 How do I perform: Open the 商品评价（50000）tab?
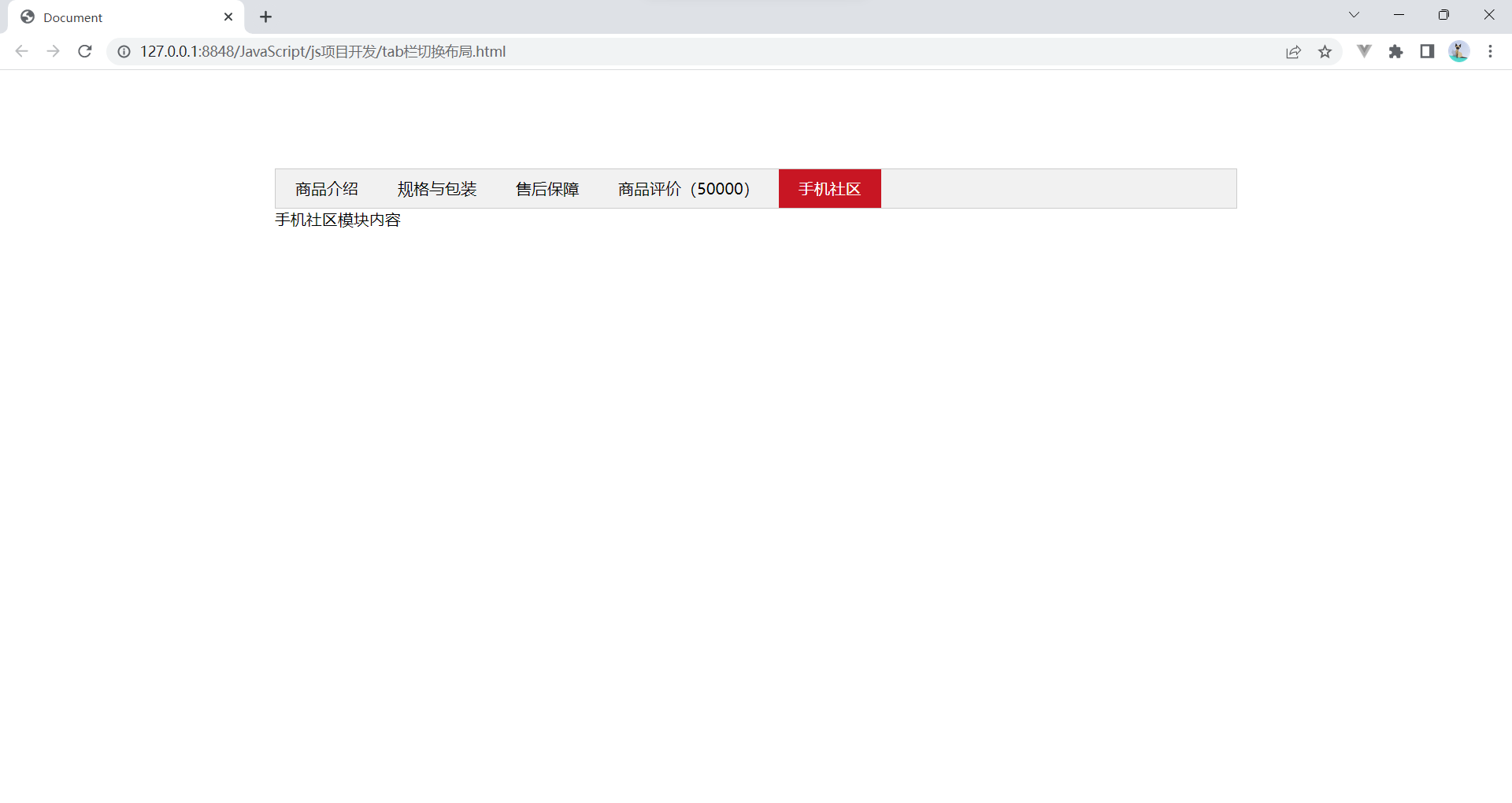[x=683, y=188]
